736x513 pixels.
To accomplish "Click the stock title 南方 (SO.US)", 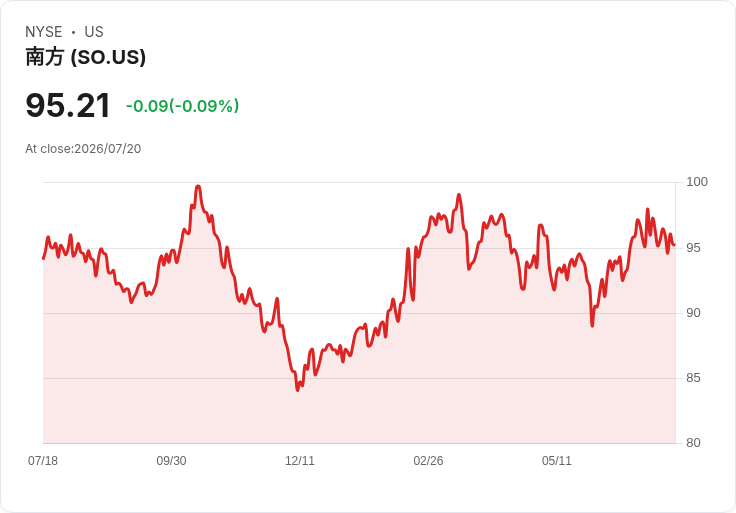I will pyautogui.click(x=85, y=57).
